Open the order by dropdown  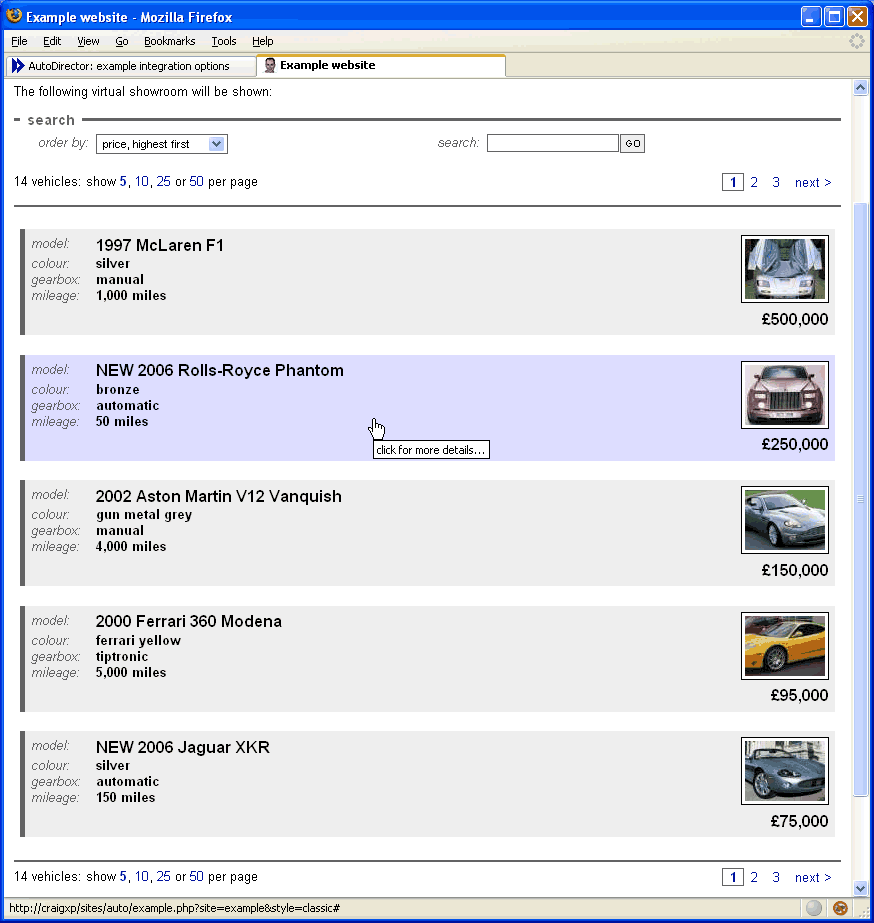tap(162, 144)
